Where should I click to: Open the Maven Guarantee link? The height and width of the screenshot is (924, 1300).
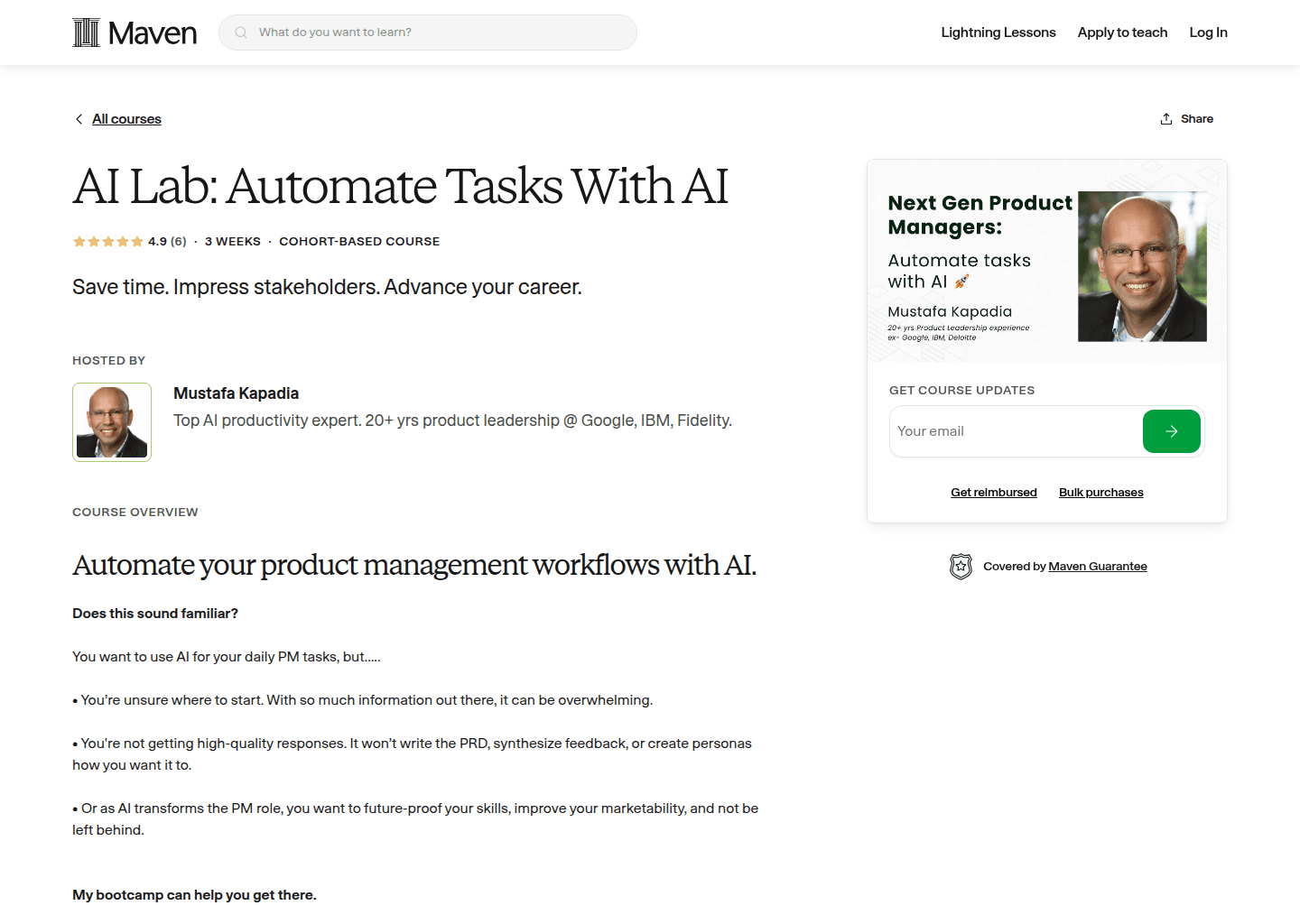coord(1098,566)
